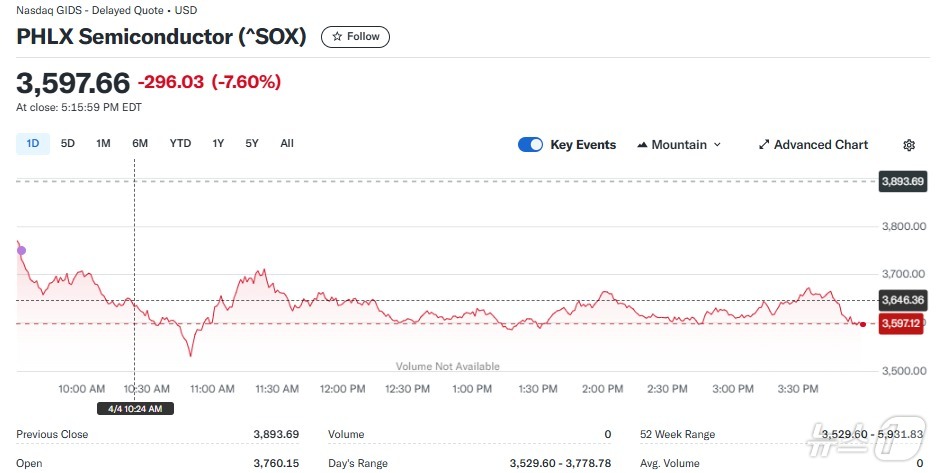Viewport: 936px width, 473px height.
Task: Click the PHLX Semiconductor (^SOX) title
Action: [x=161, y=37]
